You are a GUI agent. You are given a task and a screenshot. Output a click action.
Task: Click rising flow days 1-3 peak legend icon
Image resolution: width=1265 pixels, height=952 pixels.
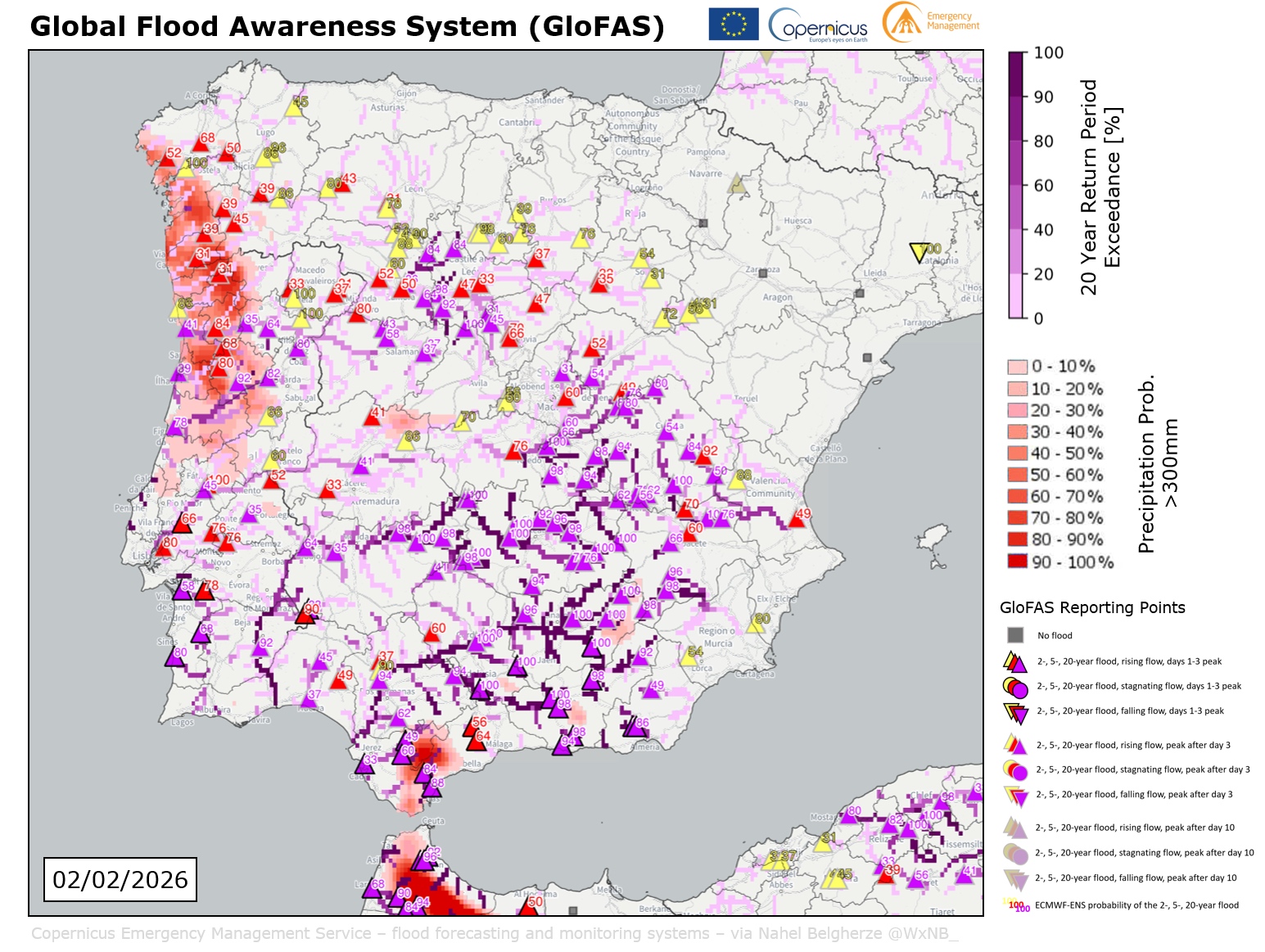[x=1015, y=661]
